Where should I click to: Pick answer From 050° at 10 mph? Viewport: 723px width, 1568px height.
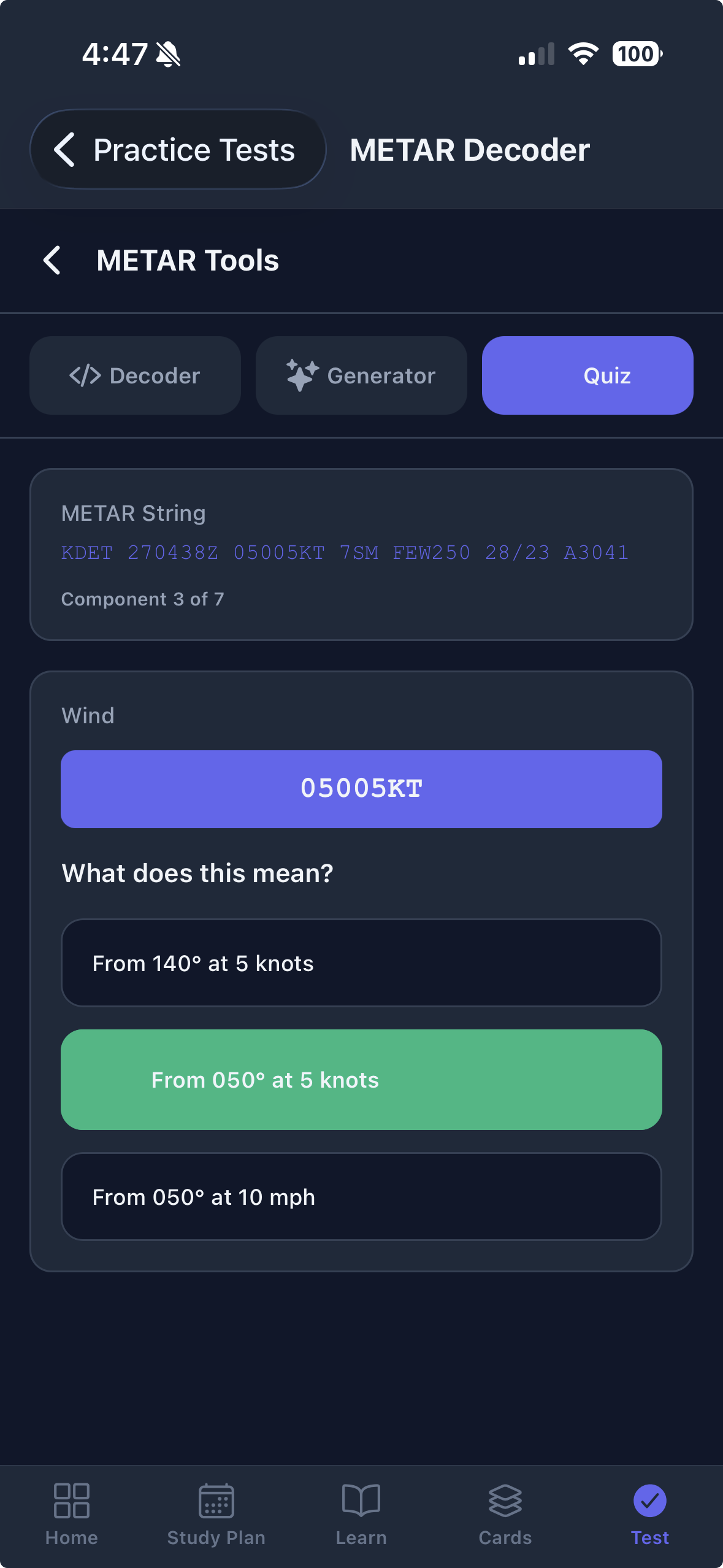coord(361,1197)
